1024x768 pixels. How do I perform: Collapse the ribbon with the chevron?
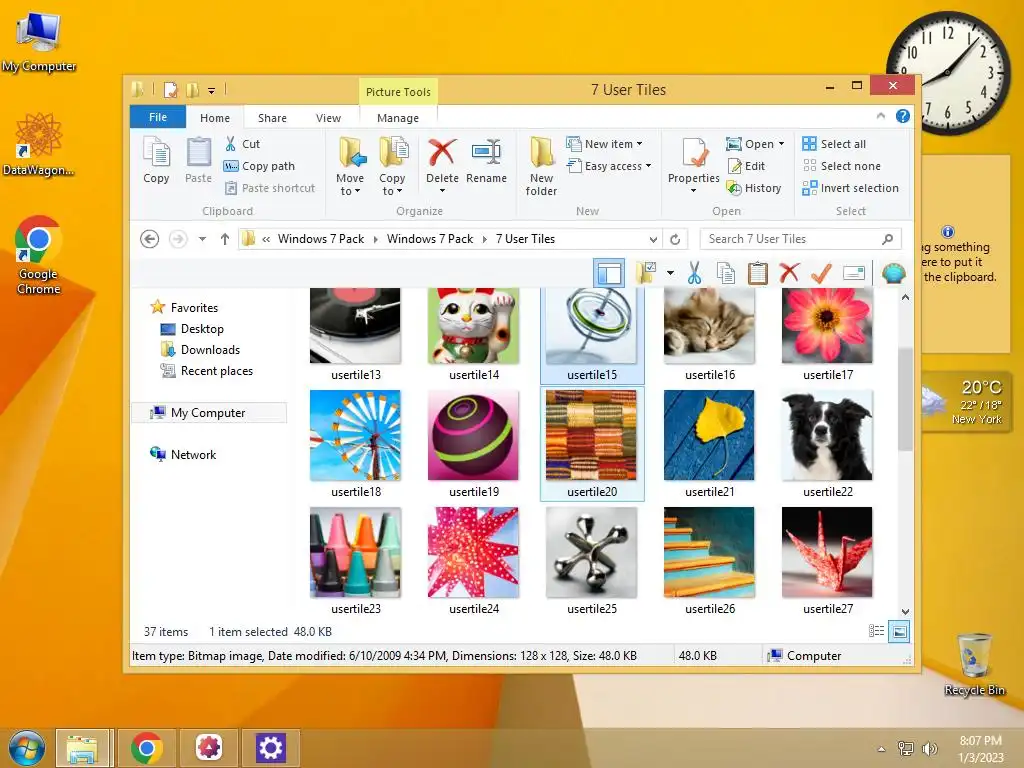(x=880, y=116)
